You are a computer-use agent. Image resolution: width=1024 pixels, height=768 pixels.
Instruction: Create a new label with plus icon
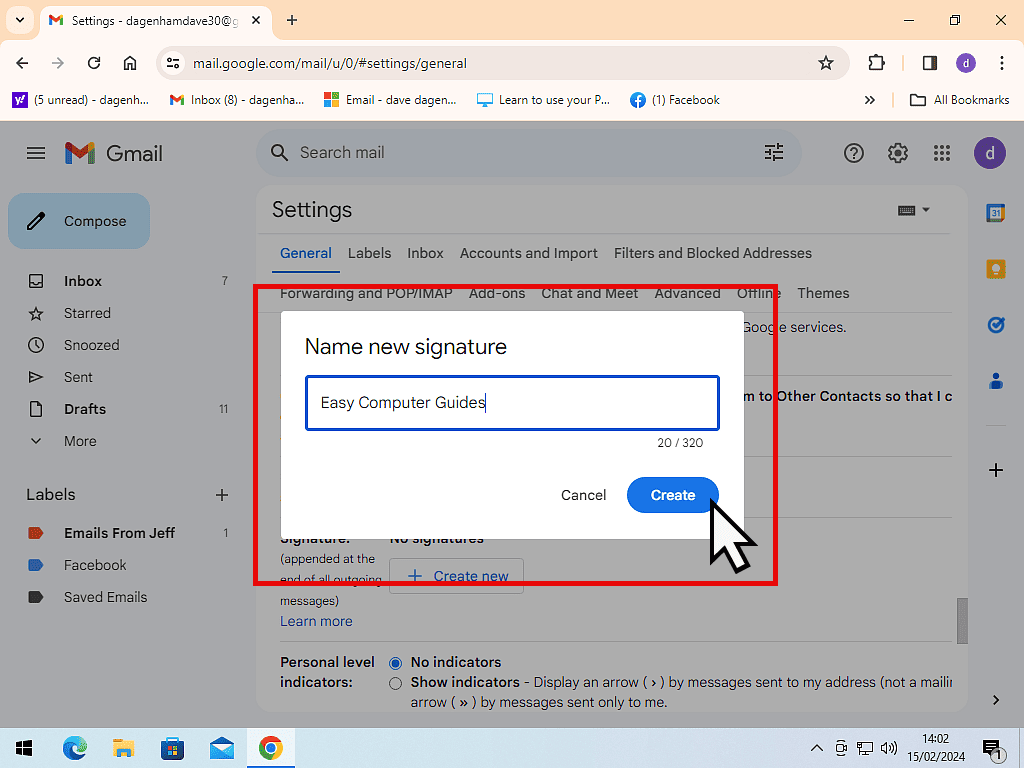(x=222, y=495)
